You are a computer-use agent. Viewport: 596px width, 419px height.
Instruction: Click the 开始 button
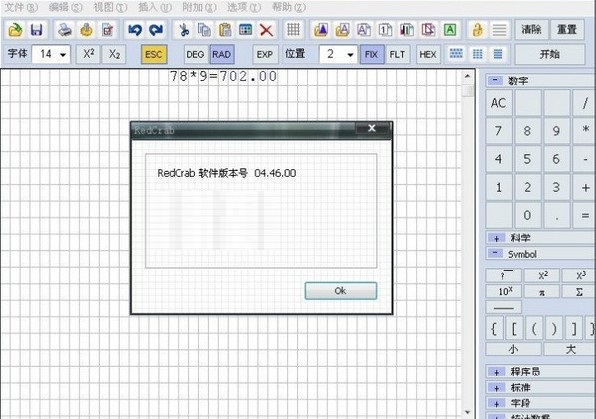[550, 54]
